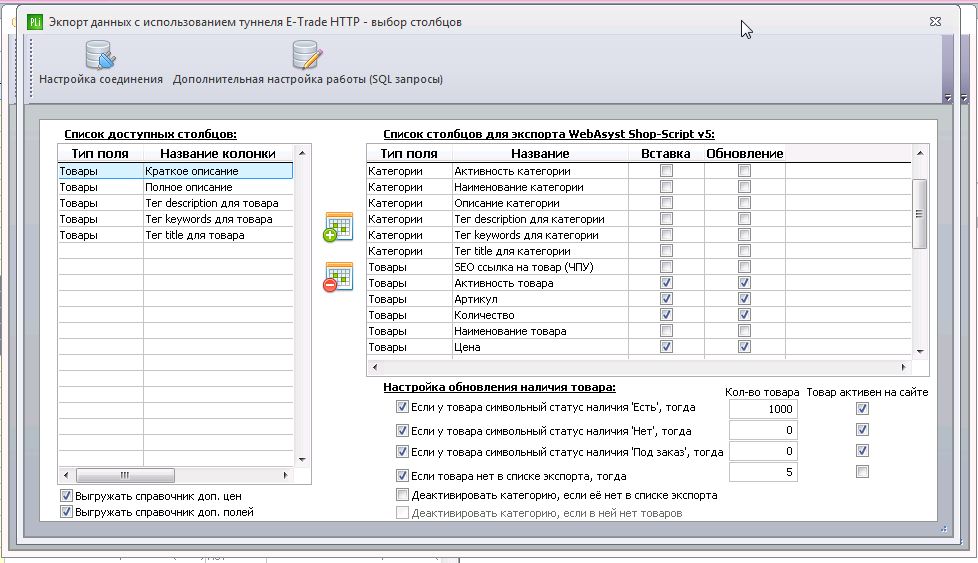Select 'Тег title для товара' row
The width and height of the screenshot is (978, 563).
(x=175, y=235)
